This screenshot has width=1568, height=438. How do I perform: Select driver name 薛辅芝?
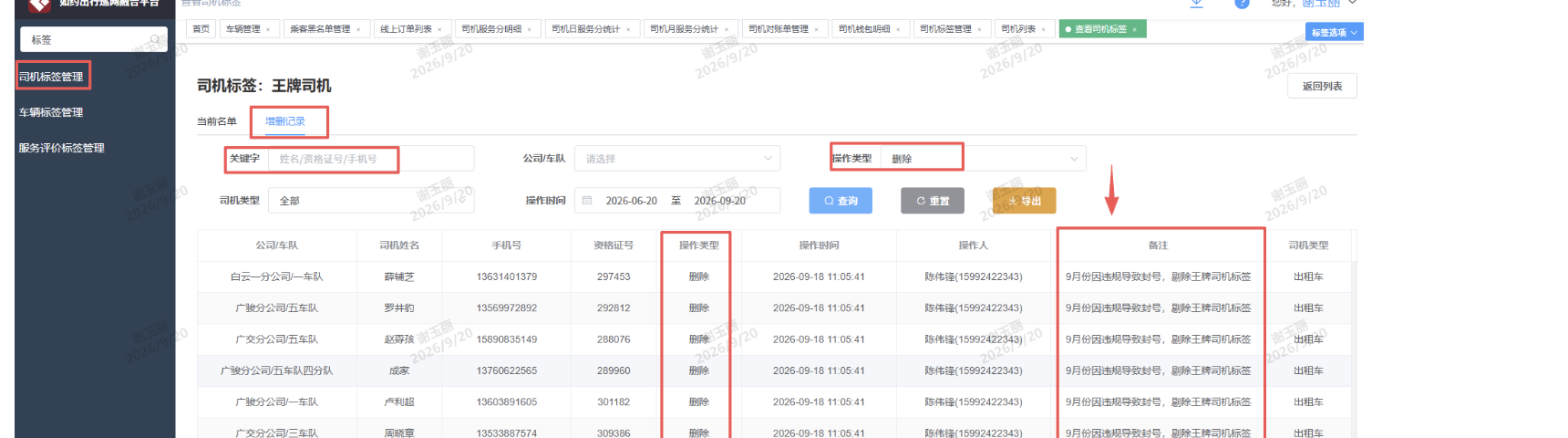(399, 276)
